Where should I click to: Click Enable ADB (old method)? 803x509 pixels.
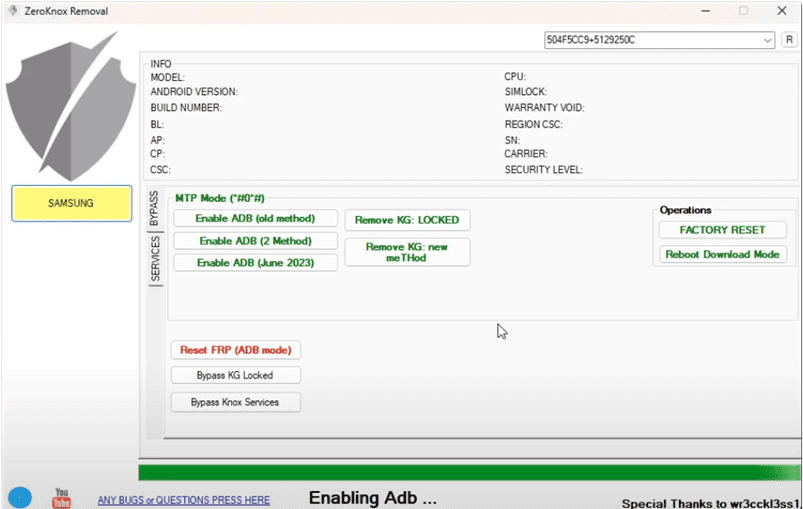(255, 218)
